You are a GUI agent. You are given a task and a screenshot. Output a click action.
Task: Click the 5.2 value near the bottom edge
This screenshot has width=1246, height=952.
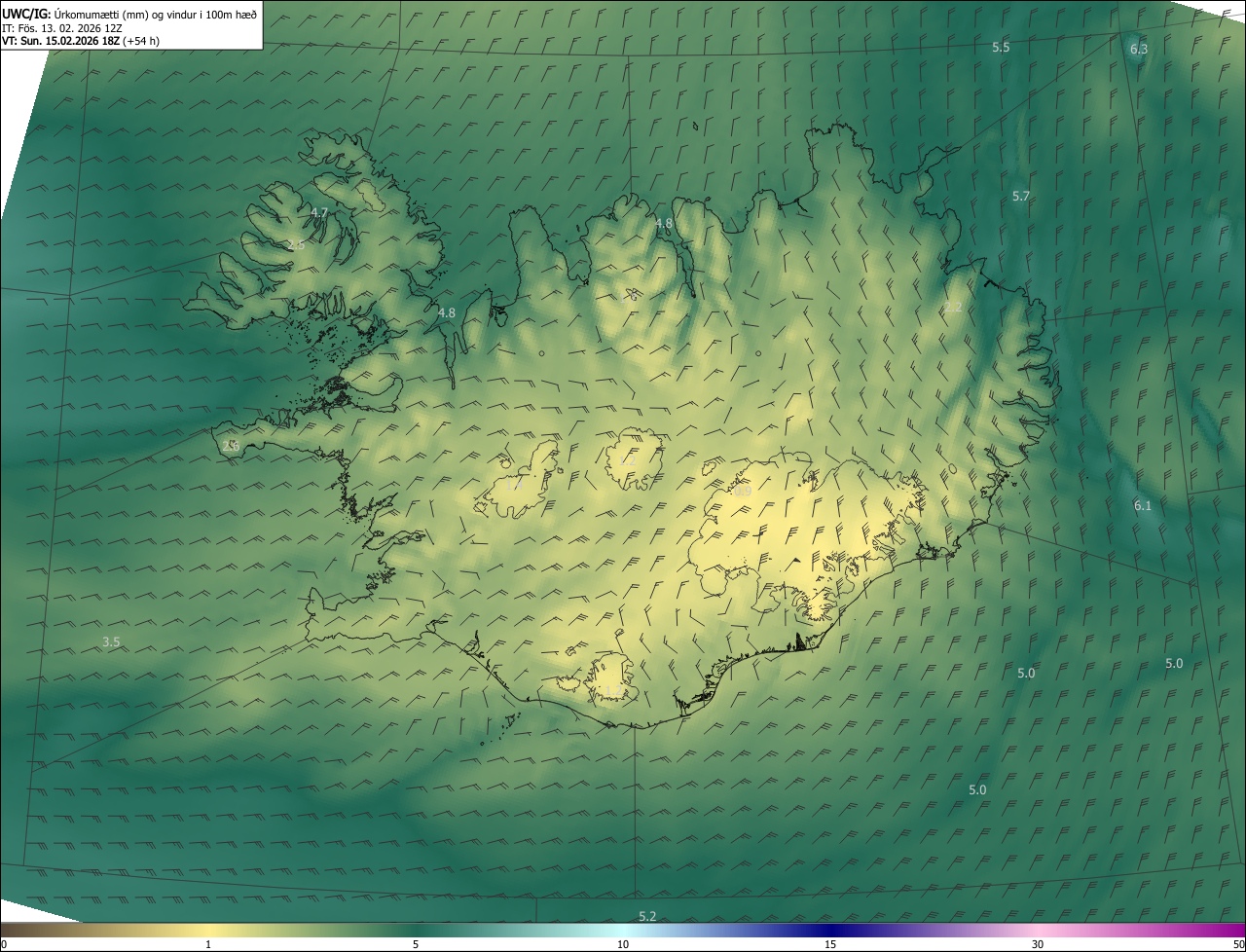(x=647, y=917)
